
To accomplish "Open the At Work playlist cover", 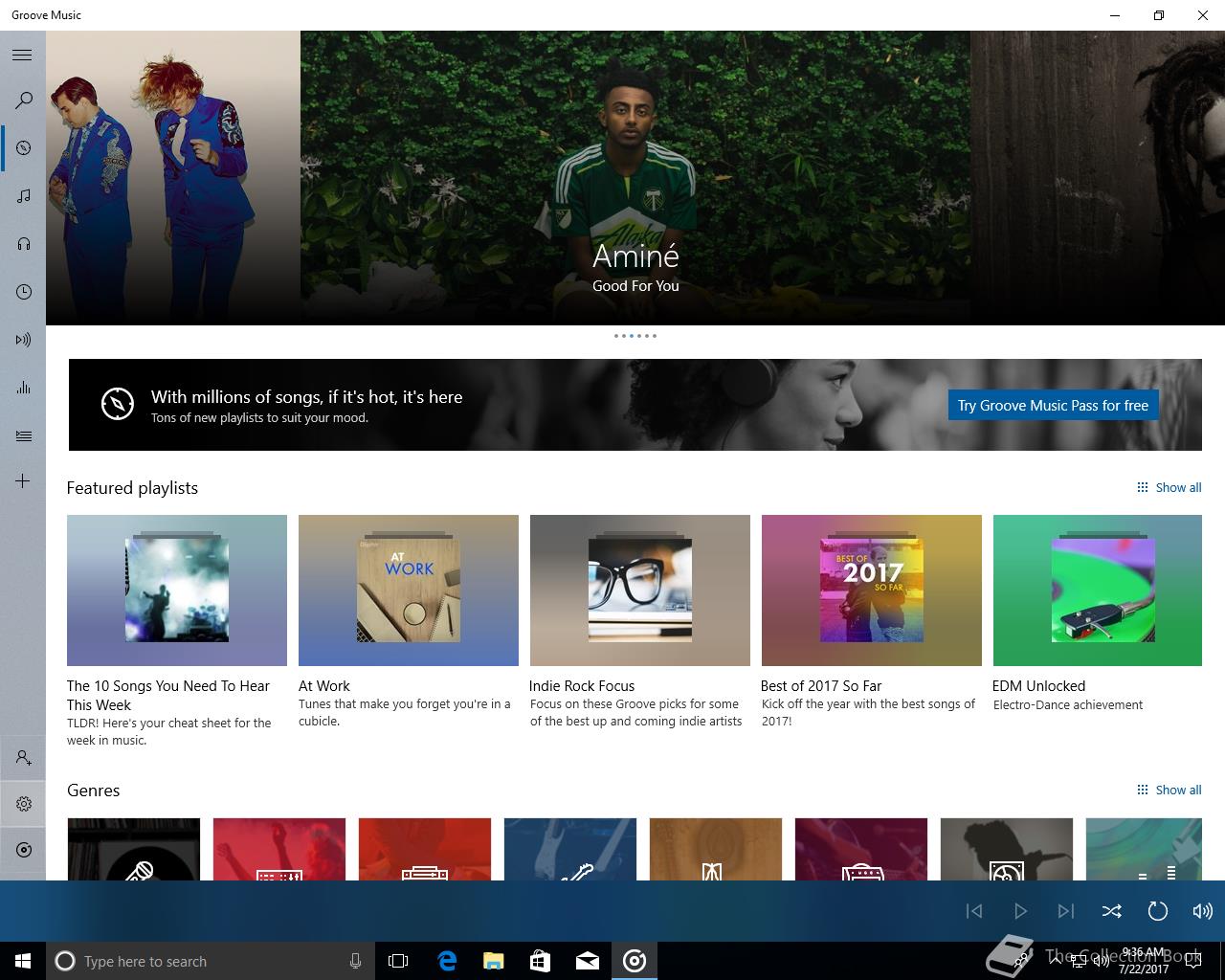I will pyautogui.click(x=409, y=590).
